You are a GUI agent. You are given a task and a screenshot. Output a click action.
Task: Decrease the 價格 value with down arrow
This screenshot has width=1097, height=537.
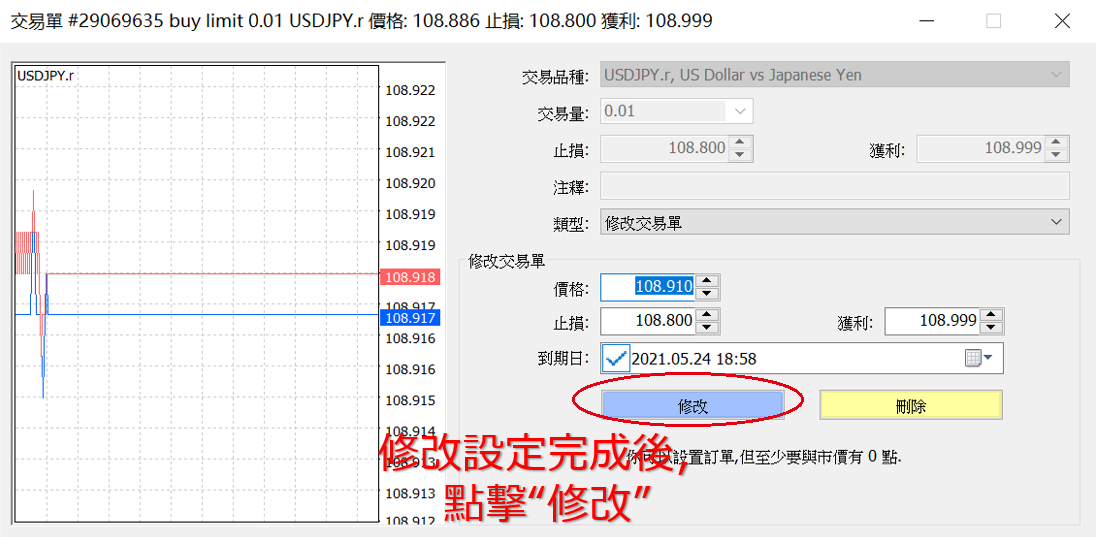point(707,293)
